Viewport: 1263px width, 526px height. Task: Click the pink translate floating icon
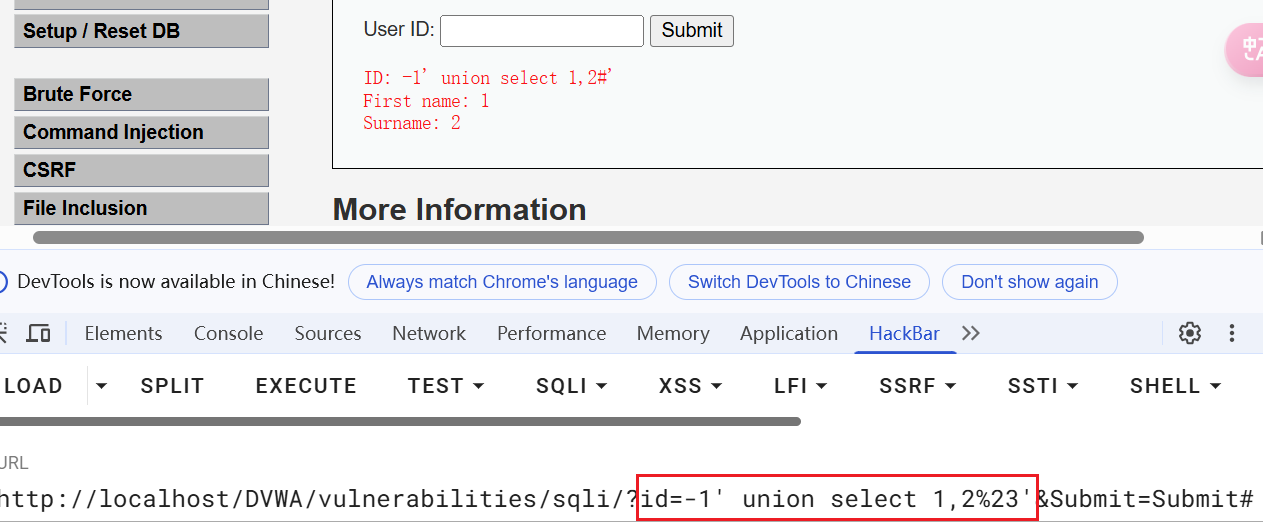pos(1246,50)
